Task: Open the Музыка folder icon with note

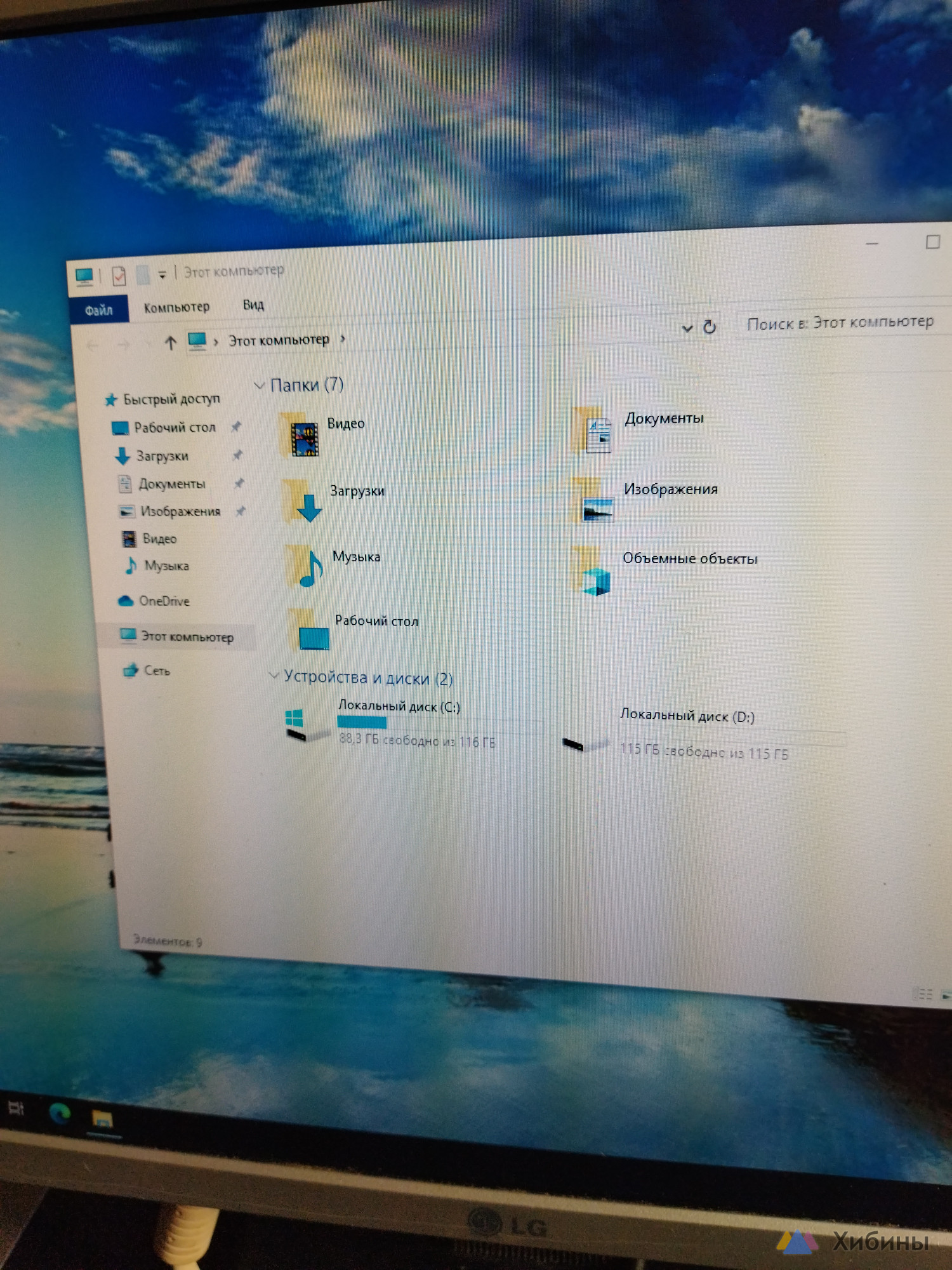Action: point(306,566)
